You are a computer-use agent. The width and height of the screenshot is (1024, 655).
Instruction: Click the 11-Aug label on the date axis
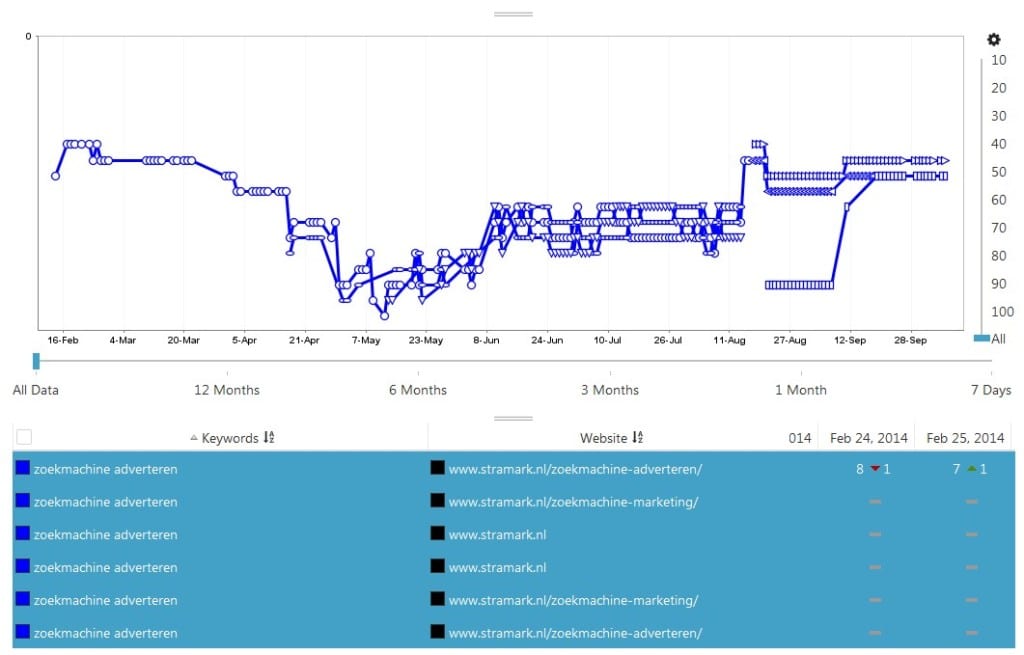click(729, 340)
